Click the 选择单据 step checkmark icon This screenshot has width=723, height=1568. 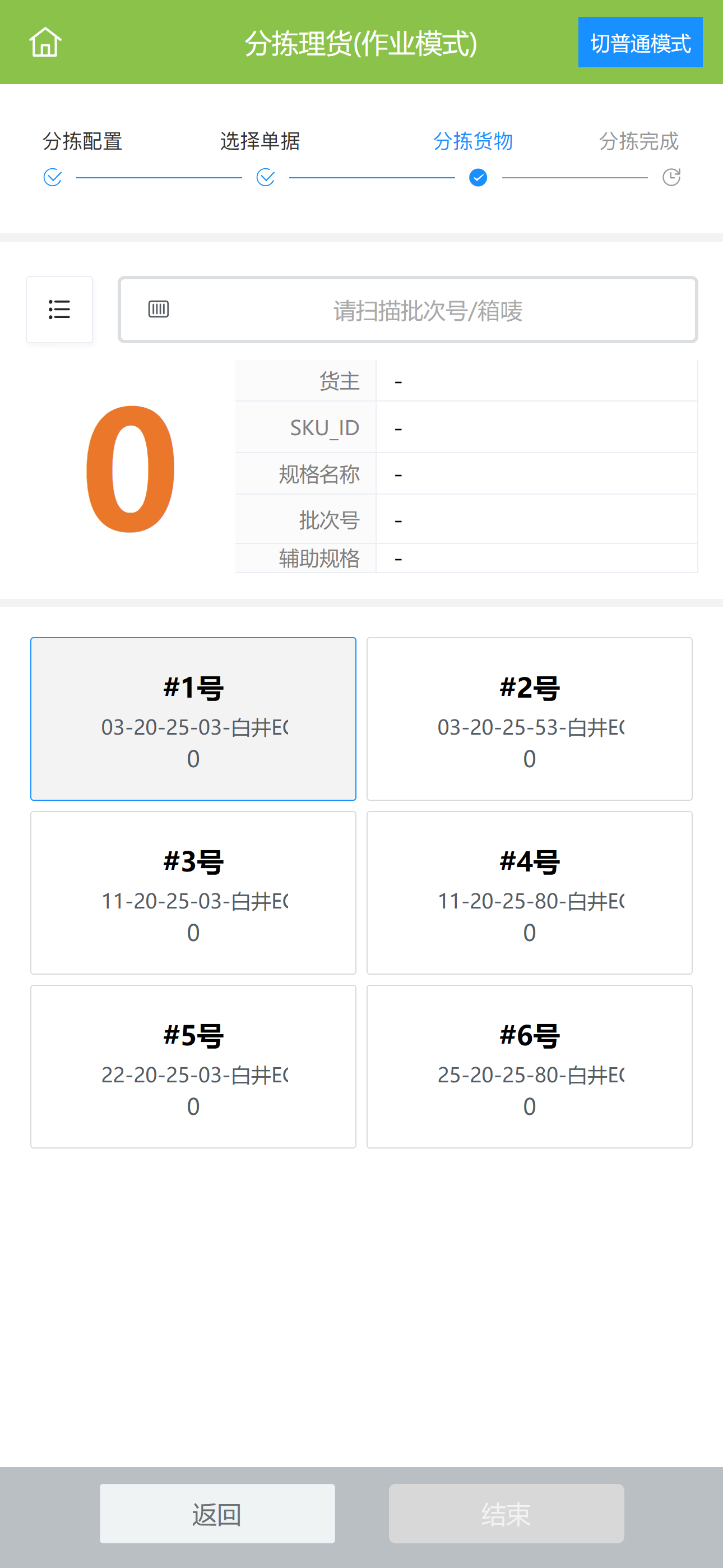click(x=265, y=178)
